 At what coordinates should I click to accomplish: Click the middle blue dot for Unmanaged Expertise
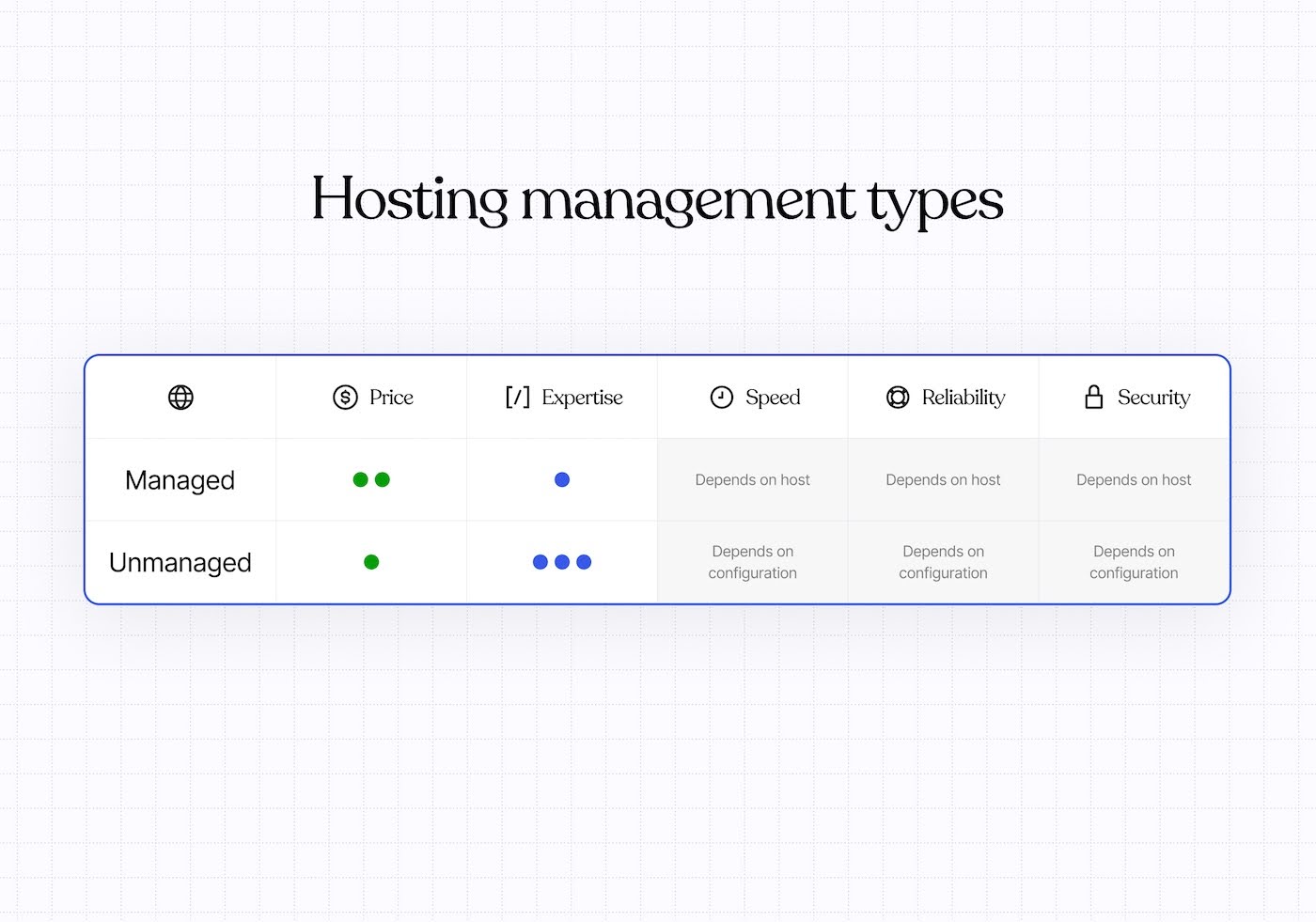pyautogui.click(x=562, y=561)
